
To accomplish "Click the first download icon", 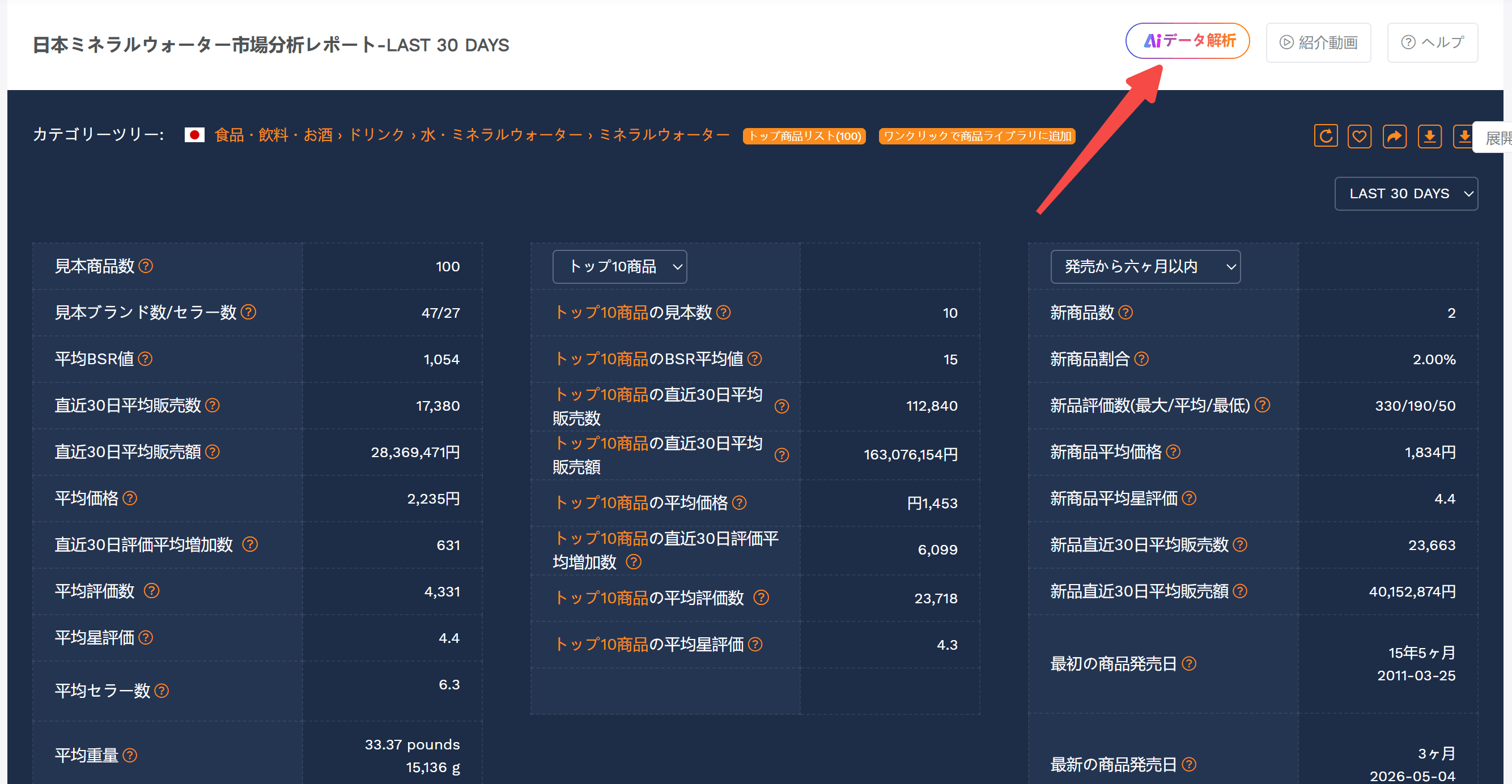I will pos(1430,136).
